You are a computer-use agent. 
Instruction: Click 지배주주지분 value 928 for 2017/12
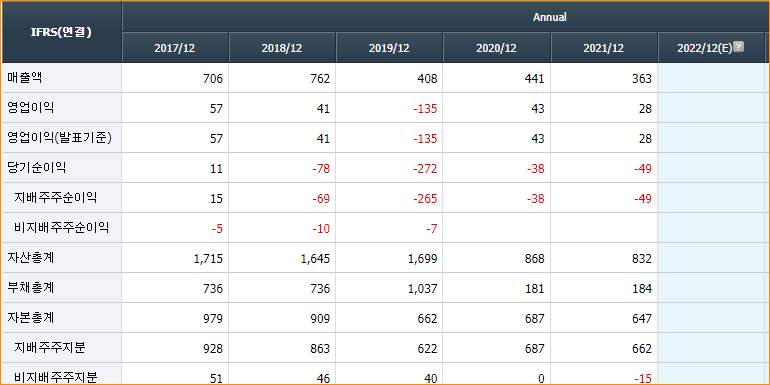[x=213, y=348]
